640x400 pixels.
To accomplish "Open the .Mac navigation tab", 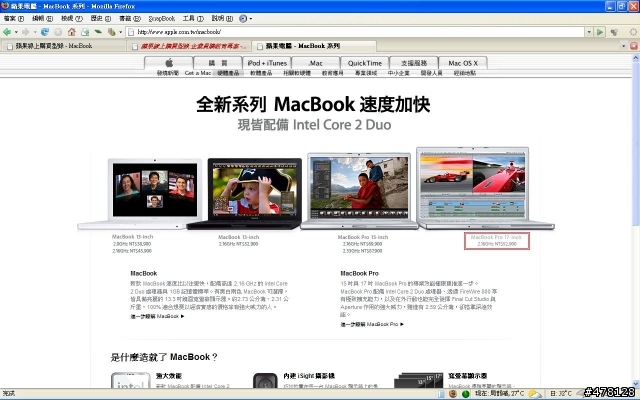I will 316,63.
